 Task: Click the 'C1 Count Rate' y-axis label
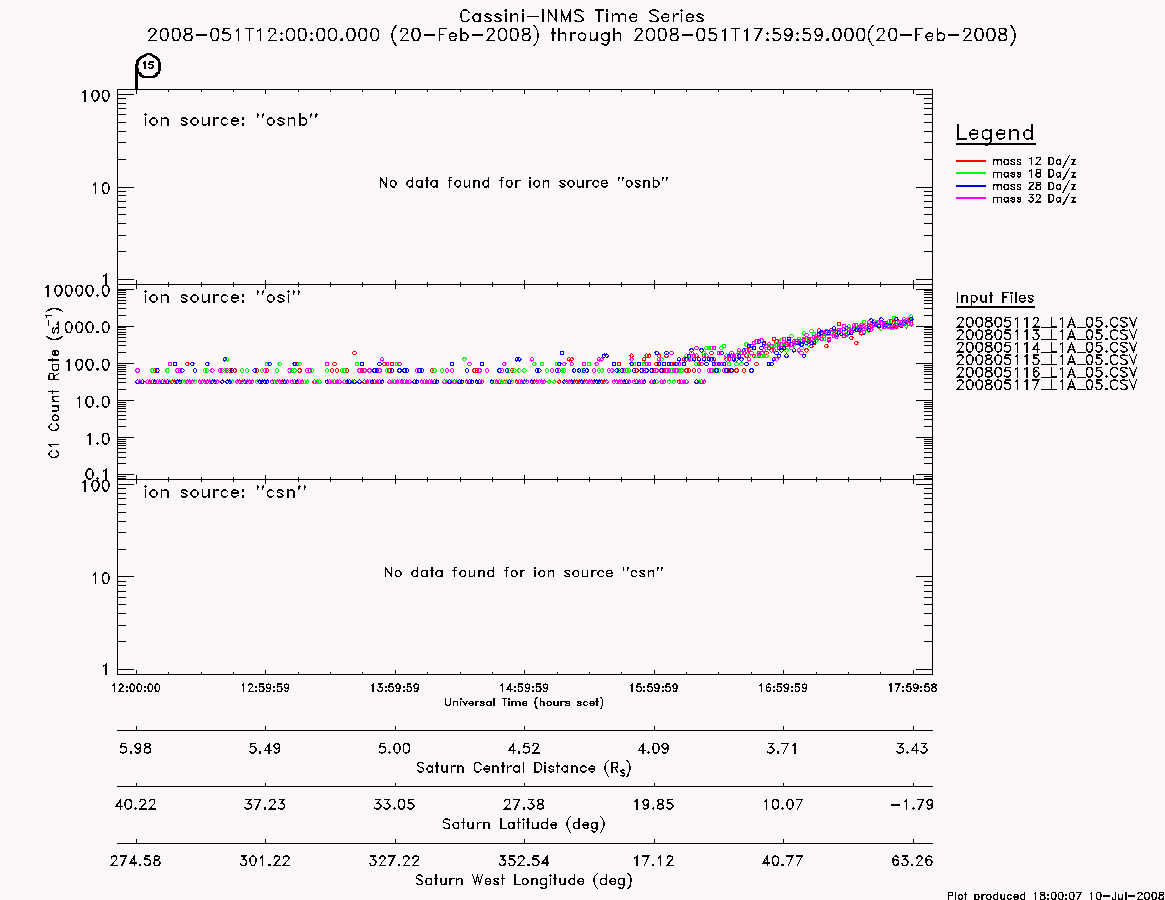click(x=54, y=383)
